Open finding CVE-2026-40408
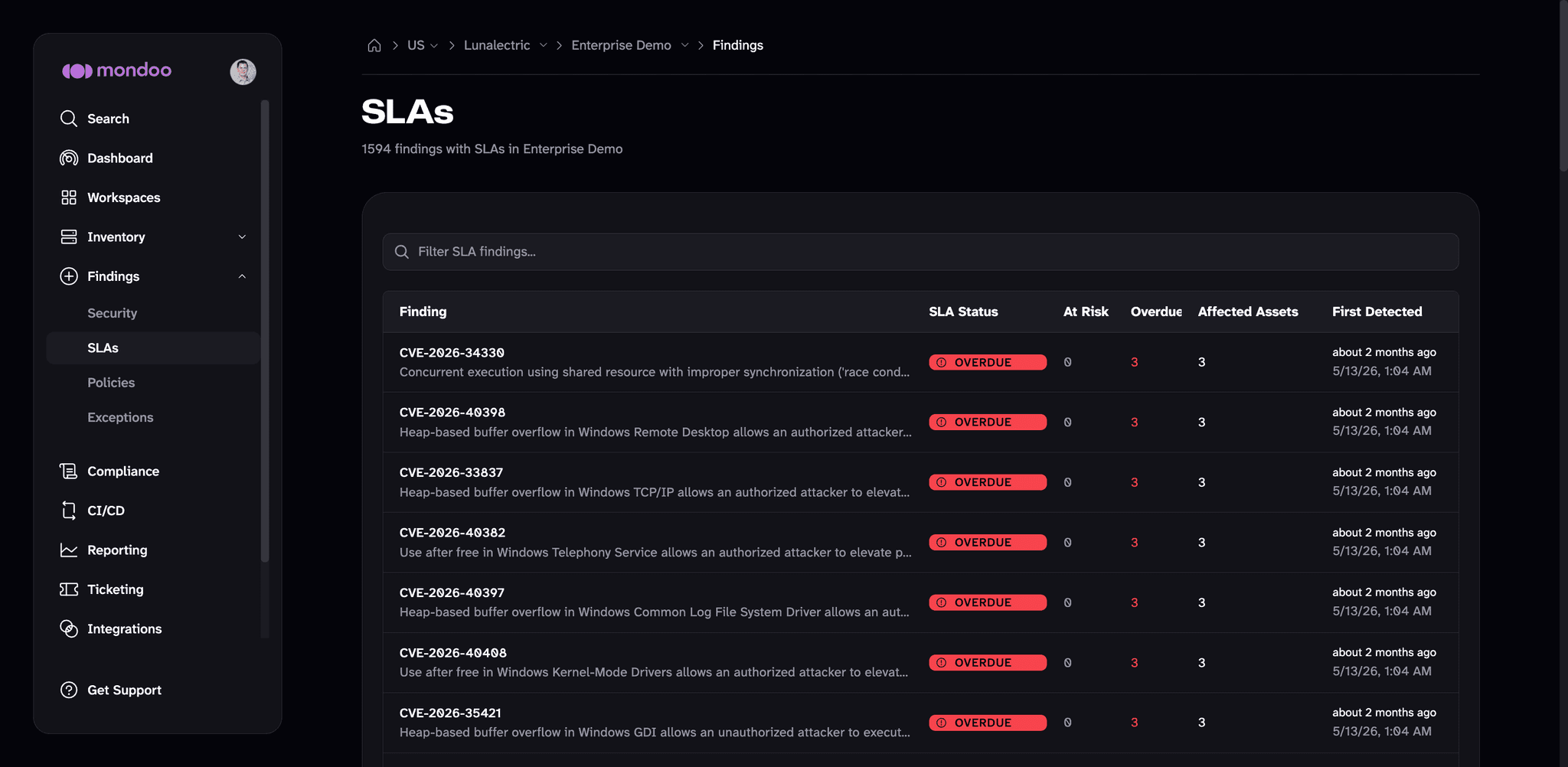1568x767 pixels. tap(453, 653)
